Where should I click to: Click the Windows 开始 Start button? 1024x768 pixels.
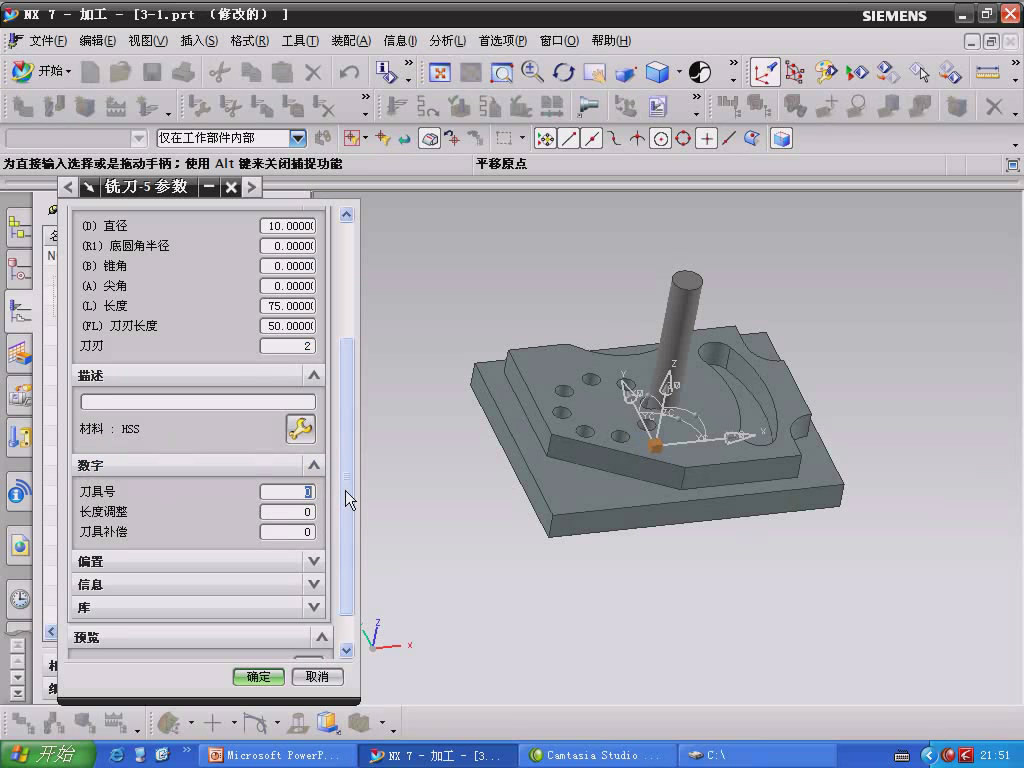48,754
